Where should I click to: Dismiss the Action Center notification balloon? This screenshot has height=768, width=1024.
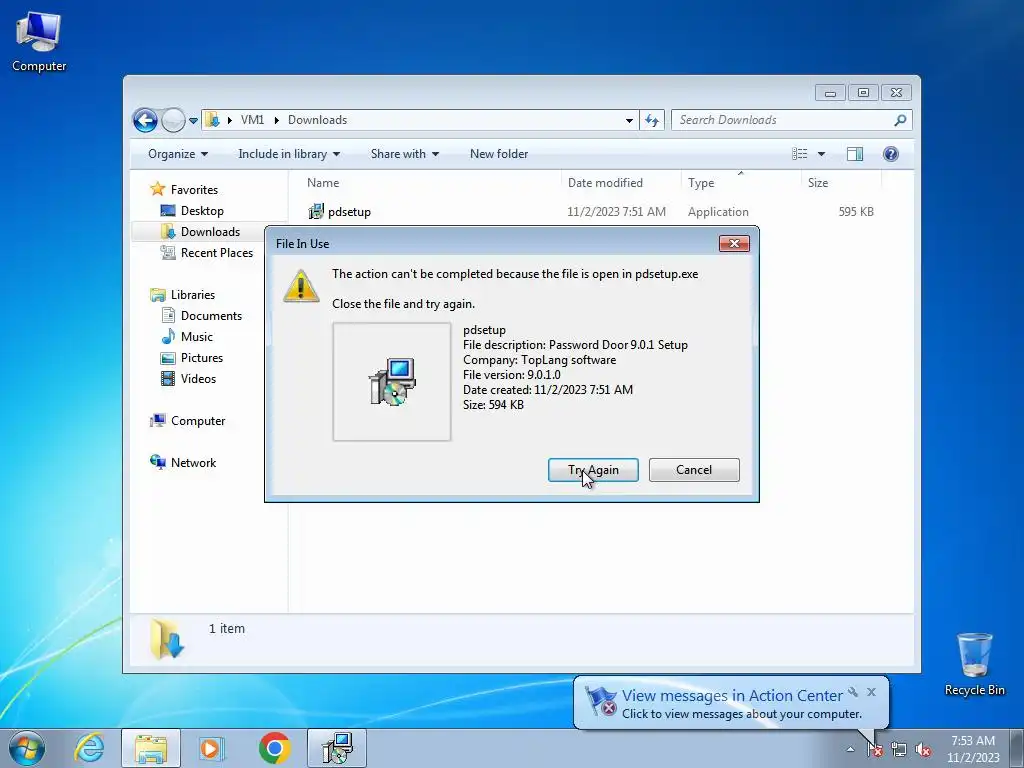871,692
